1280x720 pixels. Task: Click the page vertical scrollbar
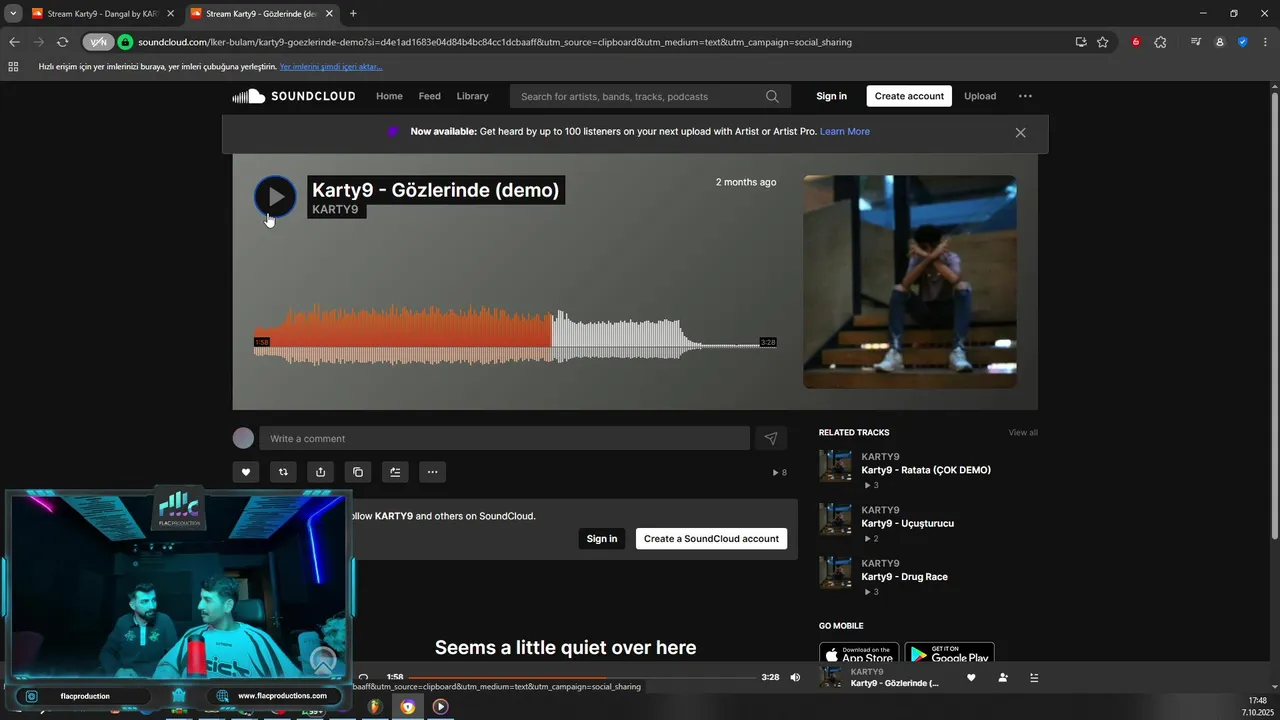(x=1274, y=315)
